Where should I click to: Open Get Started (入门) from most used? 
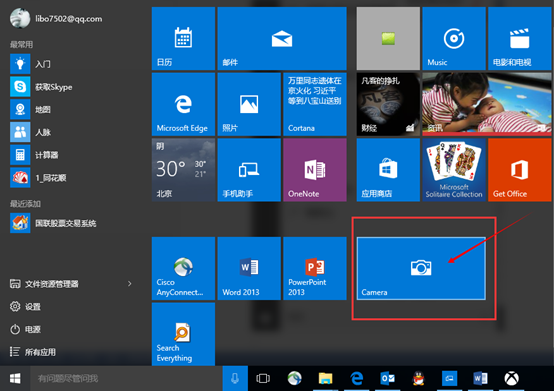(x=31, y=64)
